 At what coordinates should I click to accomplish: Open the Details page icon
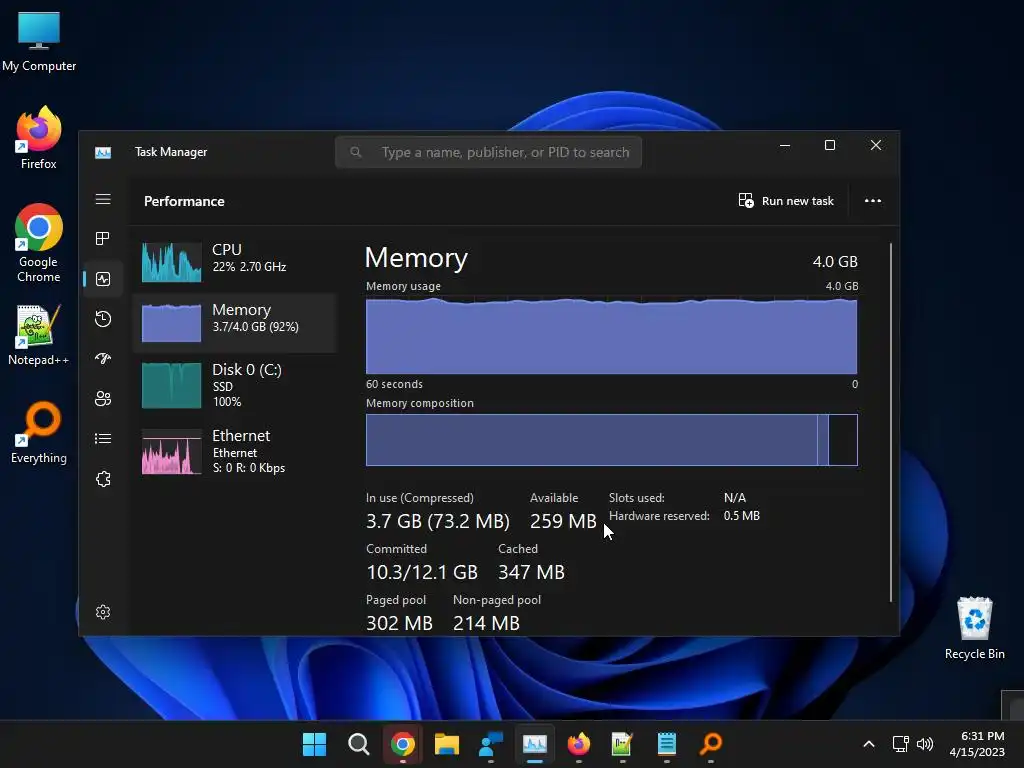(103, 438)
